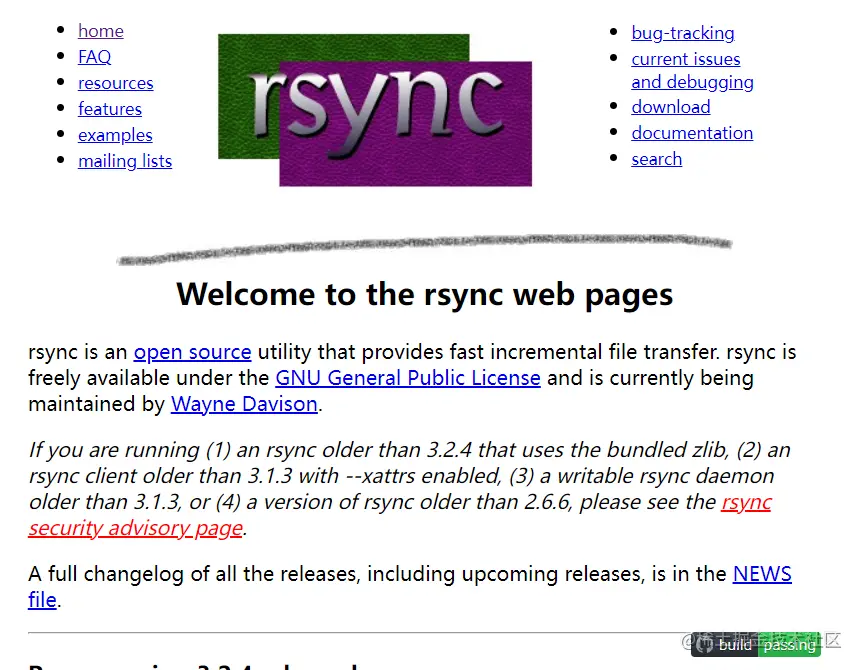This screenshot has width=861, height=670.
Task: Open the documentation link
Action: 692,133
